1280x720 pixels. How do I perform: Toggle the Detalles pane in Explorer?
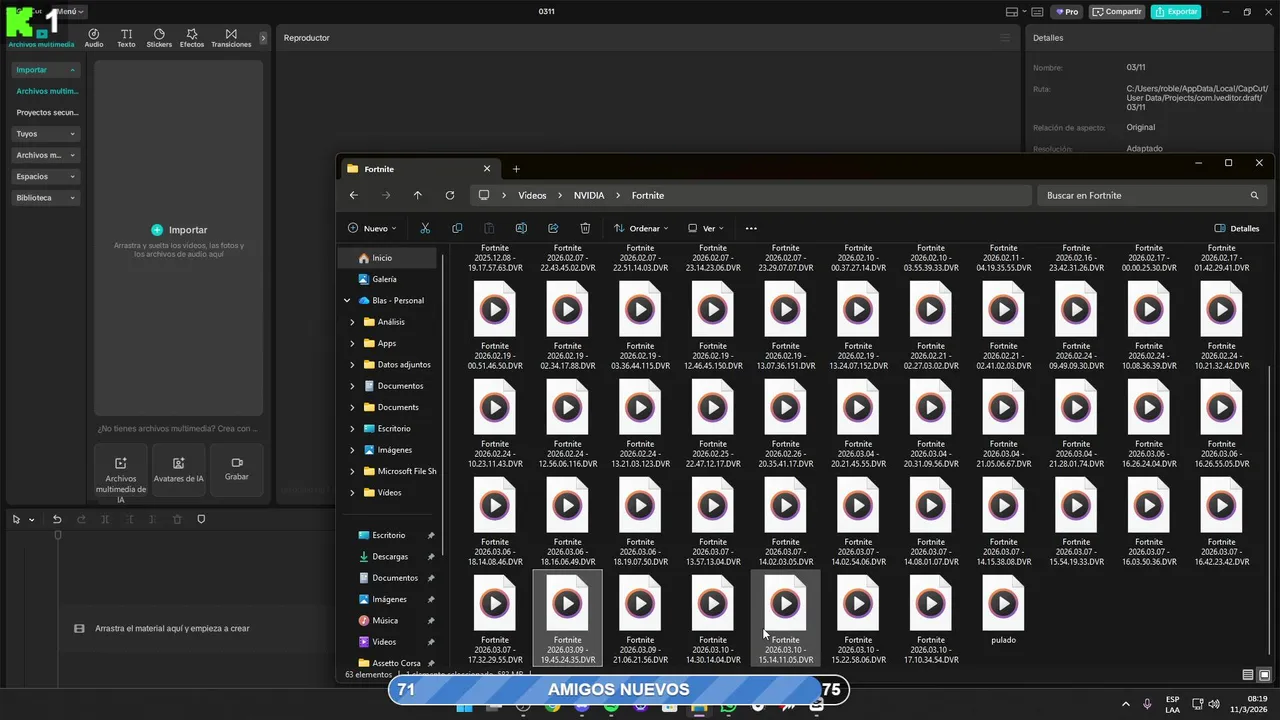pos(1237,228)
